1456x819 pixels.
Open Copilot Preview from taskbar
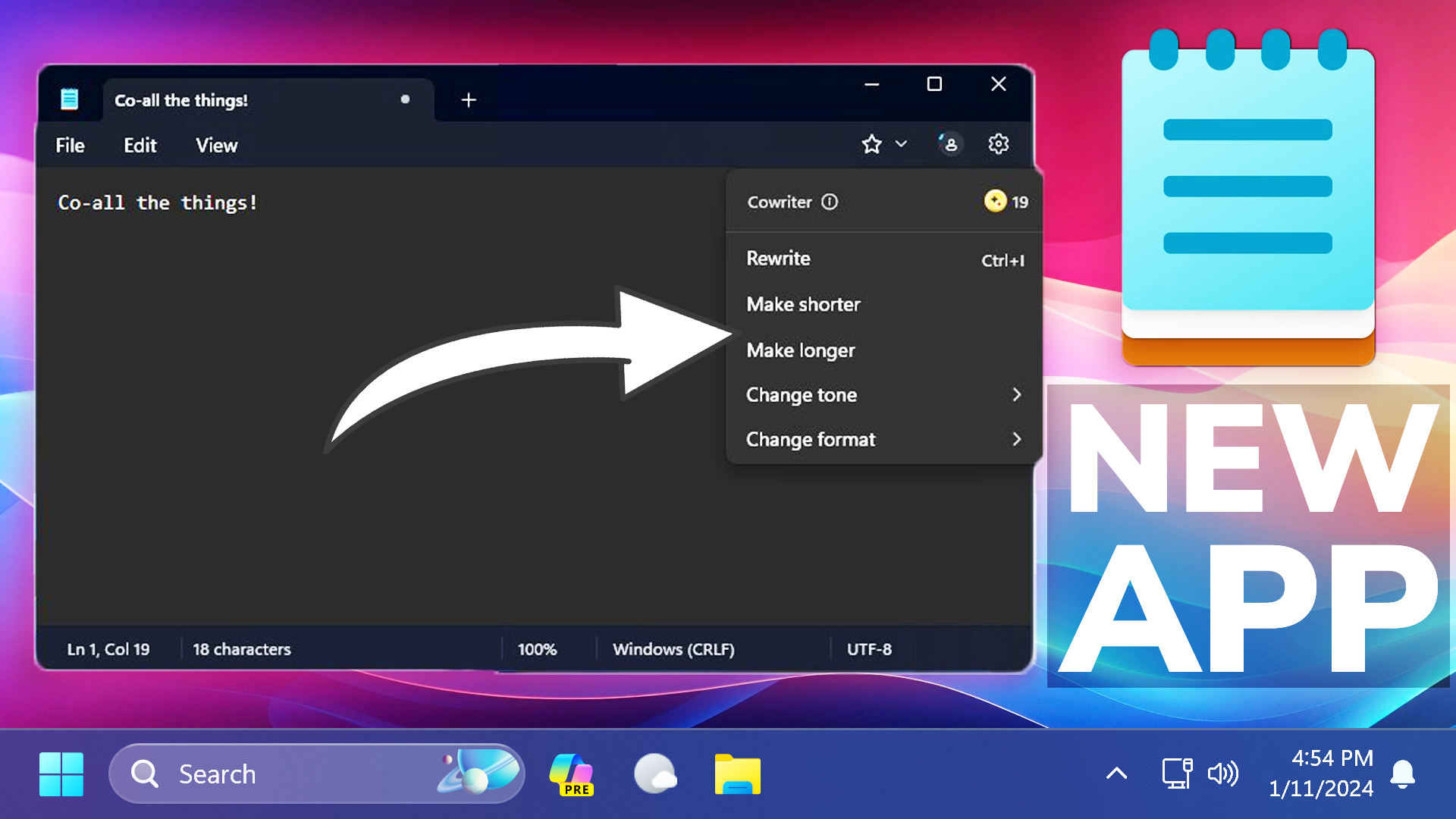pos(572,774)
